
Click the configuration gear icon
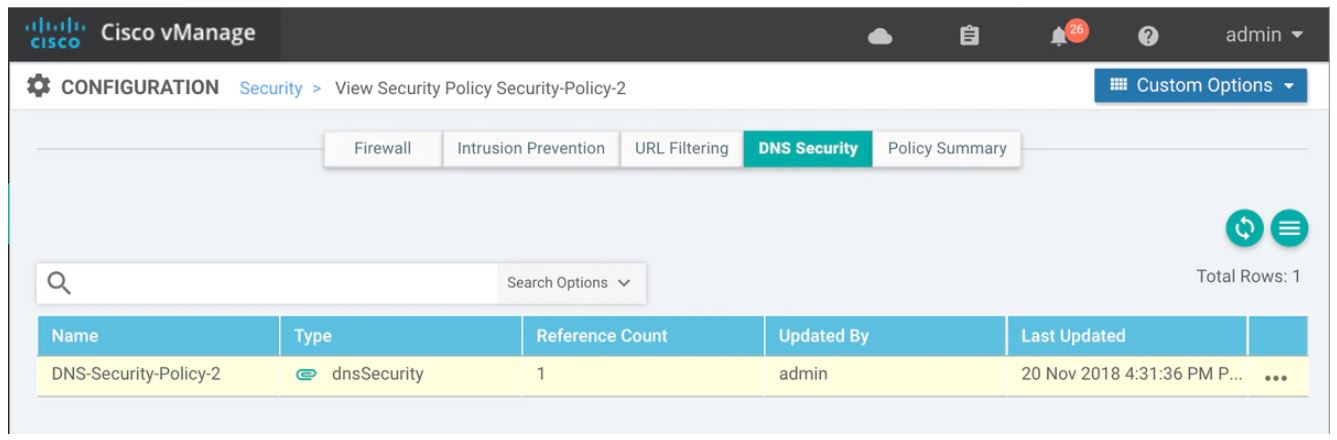point(42,89)
